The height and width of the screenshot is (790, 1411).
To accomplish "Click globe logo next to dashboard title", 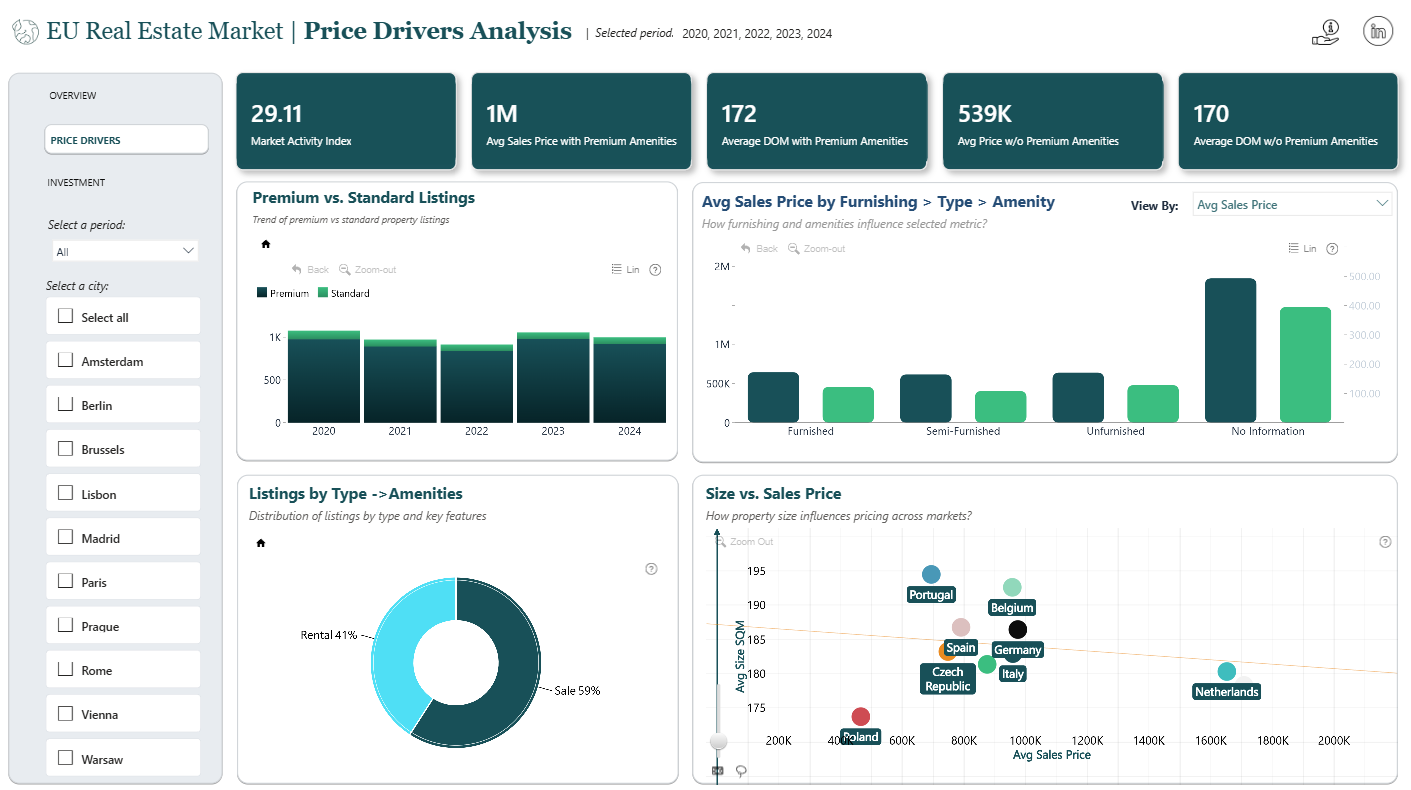I will click(x=25, y=32).
